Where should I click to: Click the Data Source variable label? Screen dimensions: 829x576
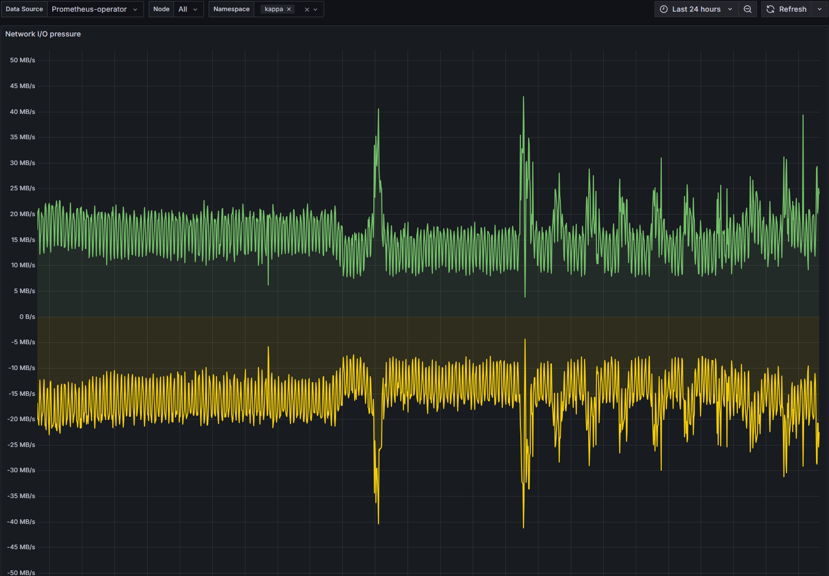pyautogui.click(x=24, y=9)
